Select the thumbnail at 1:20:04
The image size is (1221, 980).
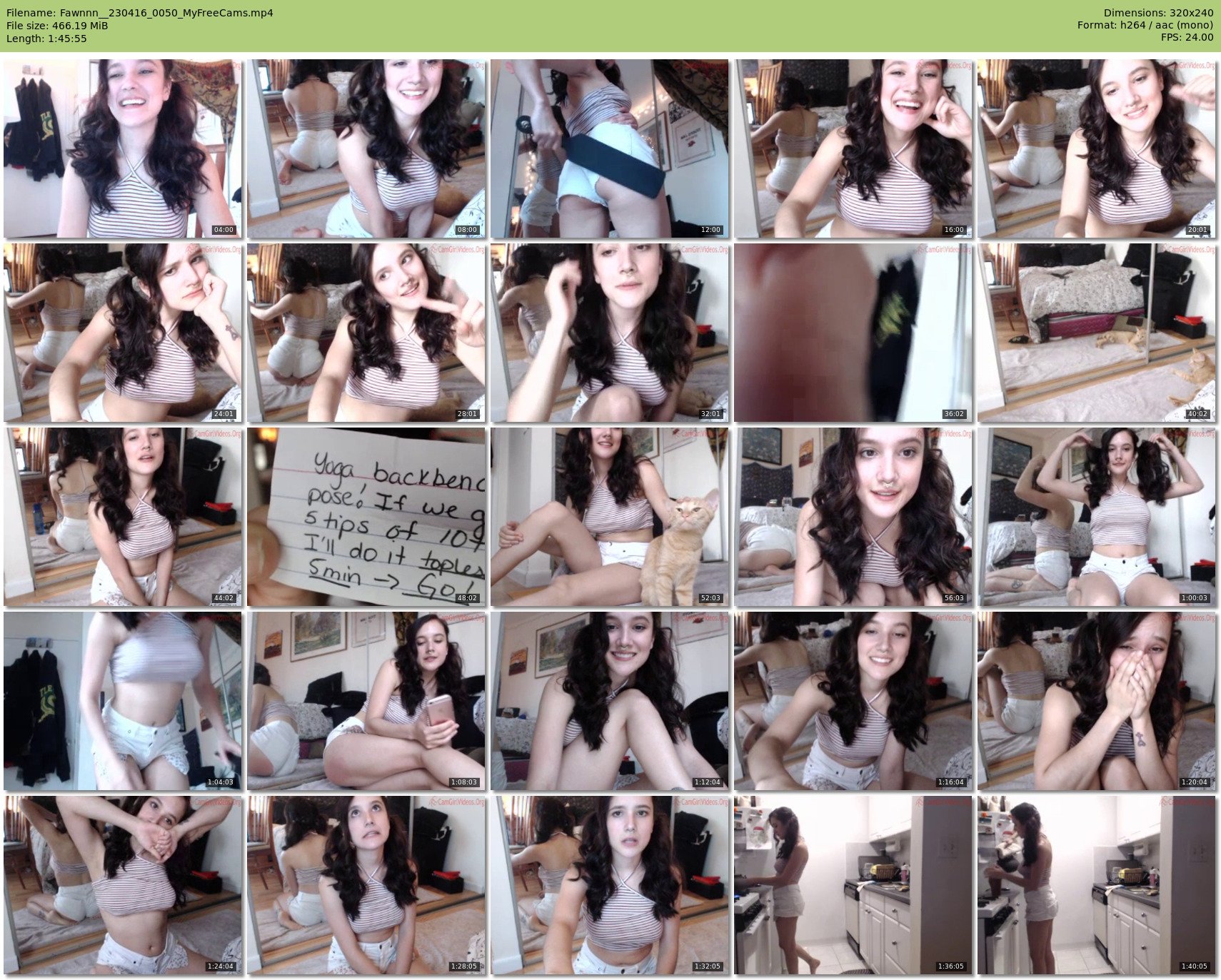pyautogui.click(x=1096, y=701)
